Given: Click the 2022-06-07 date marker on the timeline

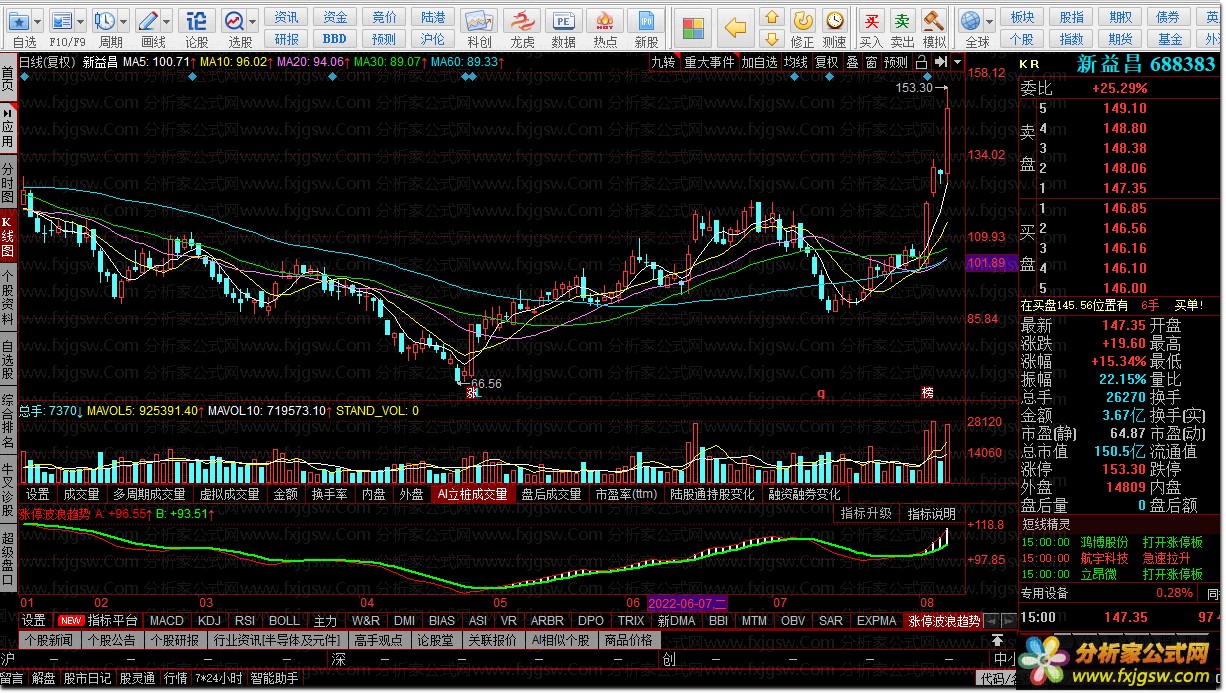Looking at the screenshot, I should pos(688,604).
